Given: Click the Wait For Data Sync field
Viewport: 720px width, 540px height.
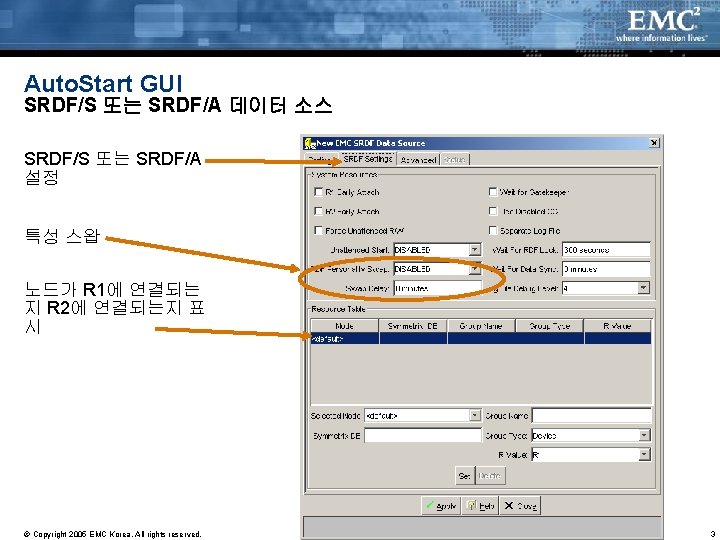Looking at the screenshot, I should point(606,269).
